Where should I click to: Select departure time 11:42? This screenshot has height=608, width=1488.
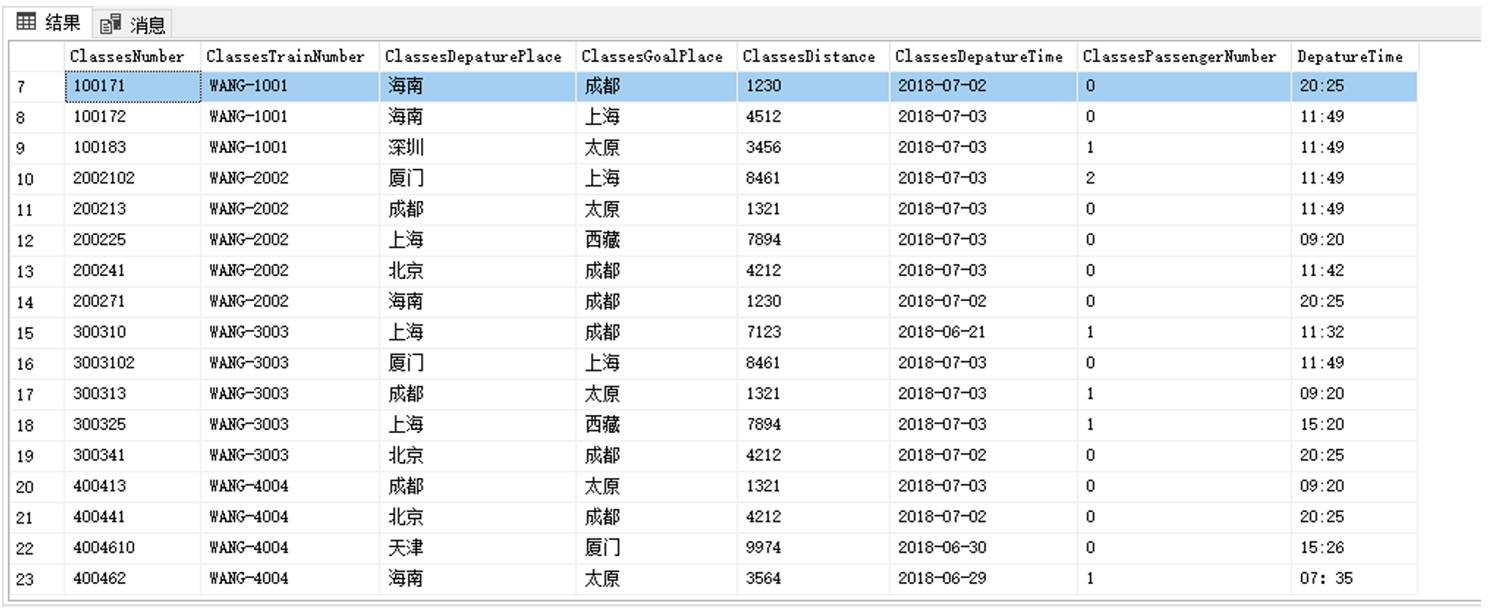1354,271
